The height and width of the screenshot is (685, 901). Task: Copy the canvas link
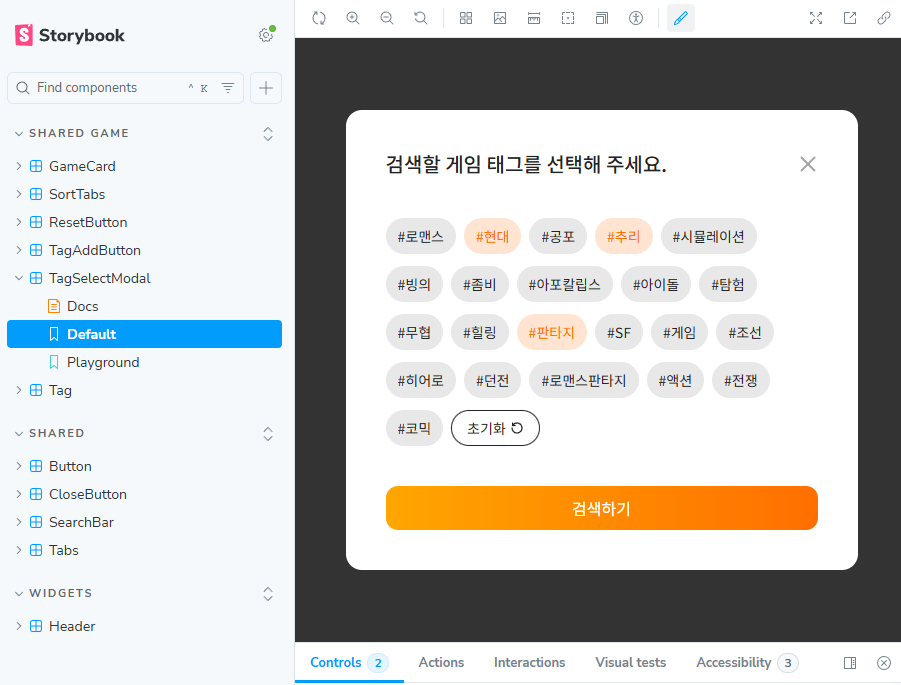(884, 18)
